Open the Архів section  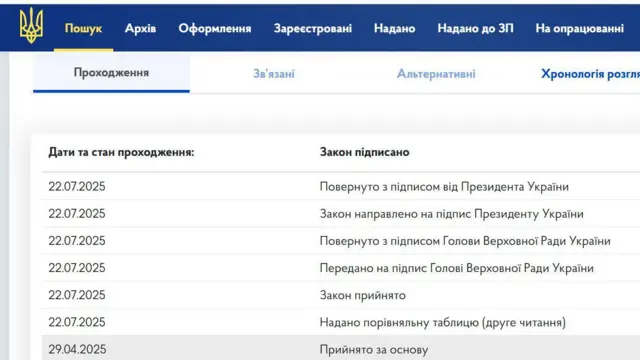pos(140,28)
